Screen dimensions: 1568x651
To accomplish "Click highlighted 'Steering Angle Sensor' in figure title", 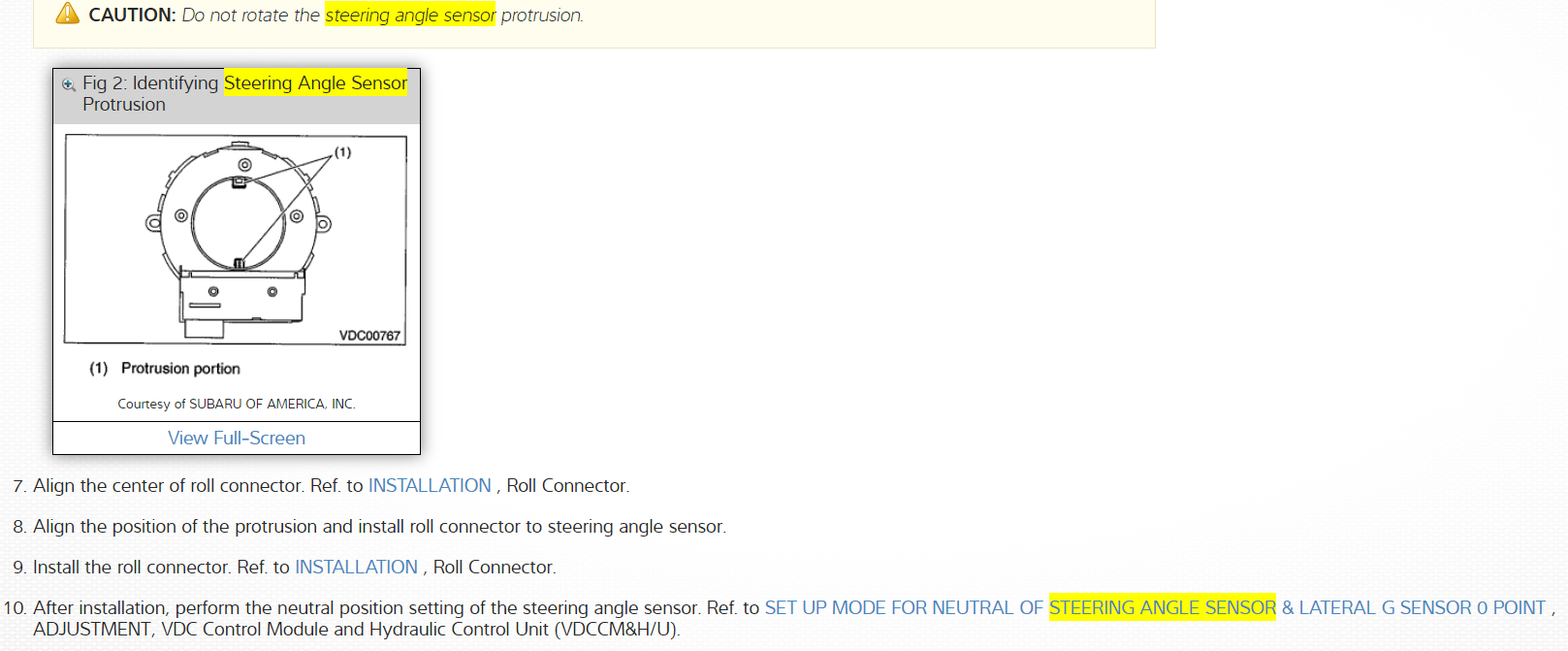I will [x=315, y=83].
